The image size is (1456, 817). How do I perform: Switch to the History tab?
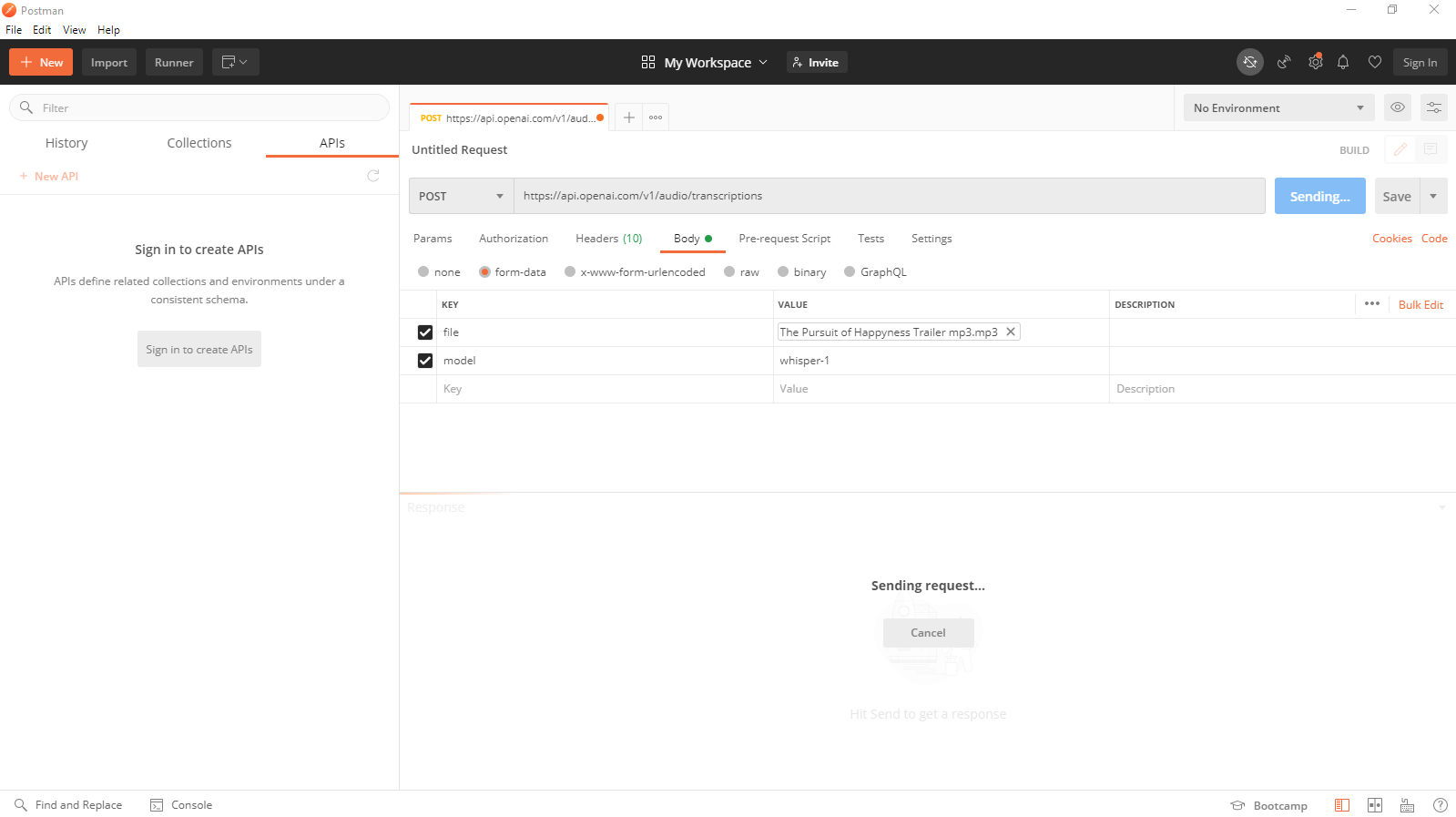pyautogui.click(x=66, y=143)
